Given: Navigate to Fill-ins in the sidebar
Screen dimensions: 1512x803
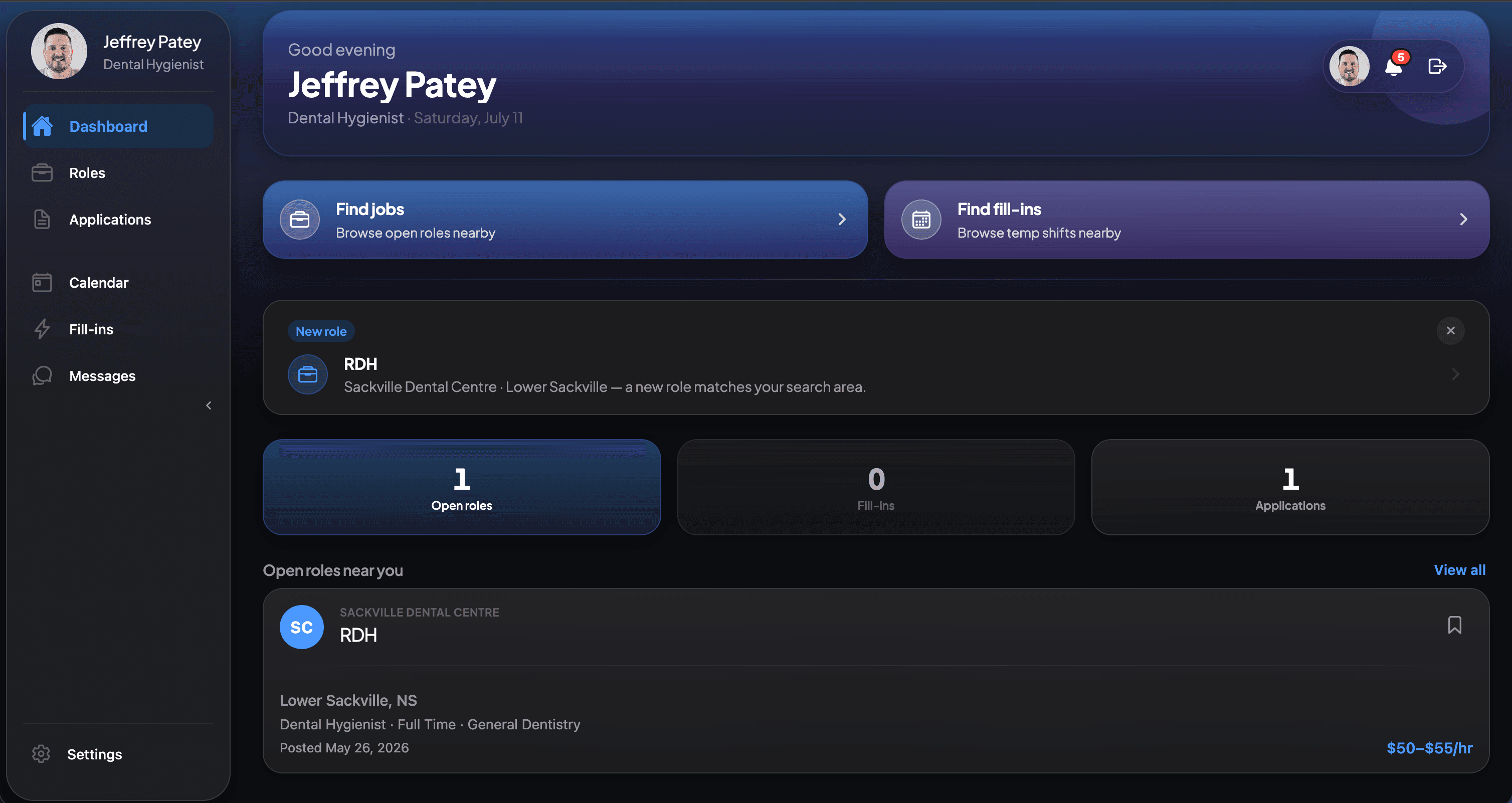Looking at the screenshot, I should 119,329.
